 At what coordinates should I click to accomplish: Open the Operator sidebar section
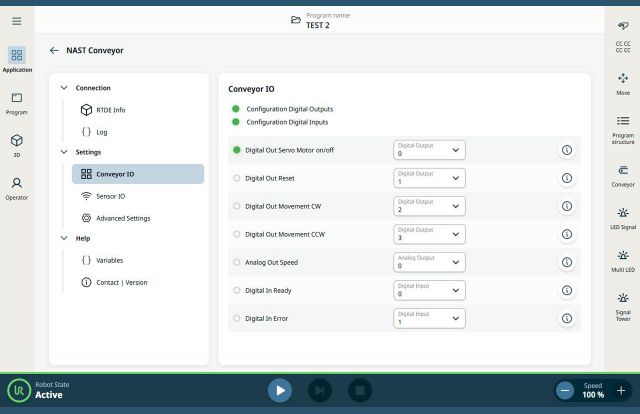tap(17, 188)
